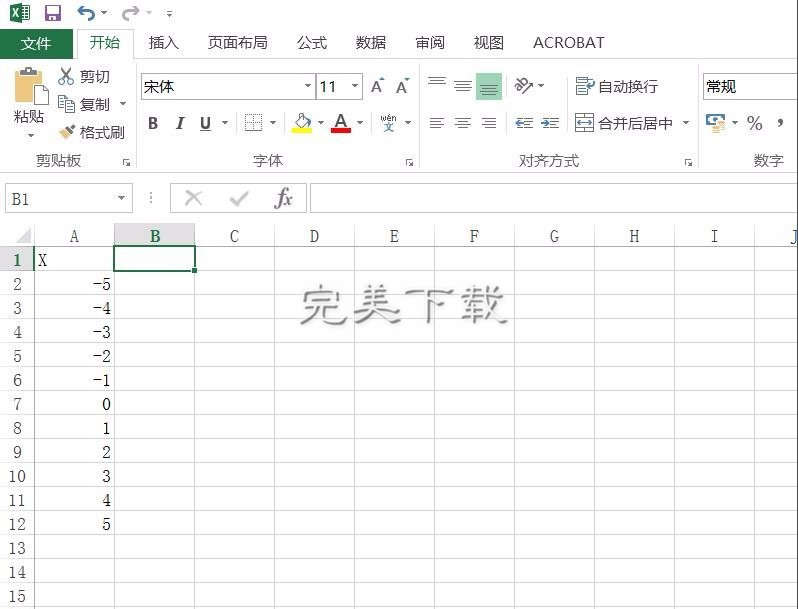
Task: Click the Copy icon
Action: 66,104
